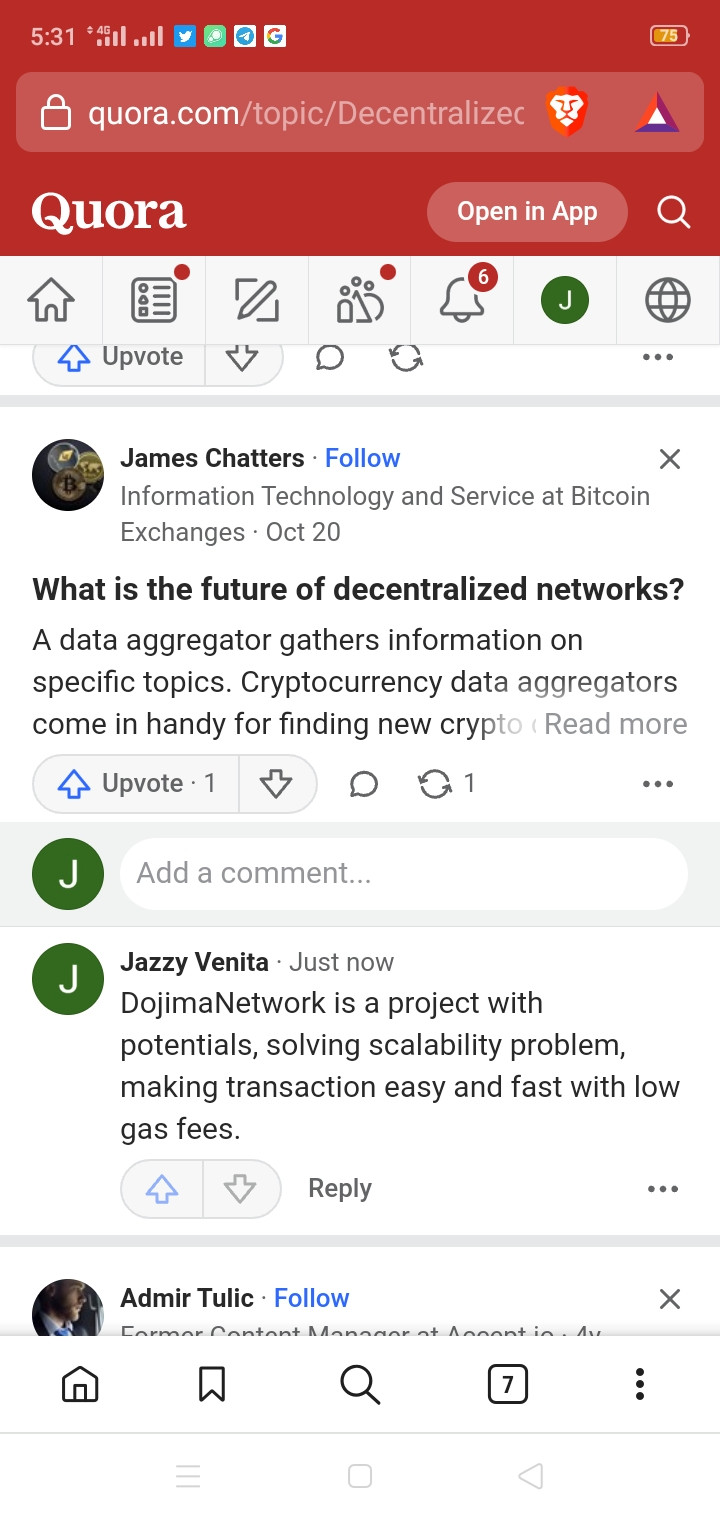The height and width of the screenshot is (1520, 720).
Task: Downvote James Chatters' answer
Action: tap(276, 783)
